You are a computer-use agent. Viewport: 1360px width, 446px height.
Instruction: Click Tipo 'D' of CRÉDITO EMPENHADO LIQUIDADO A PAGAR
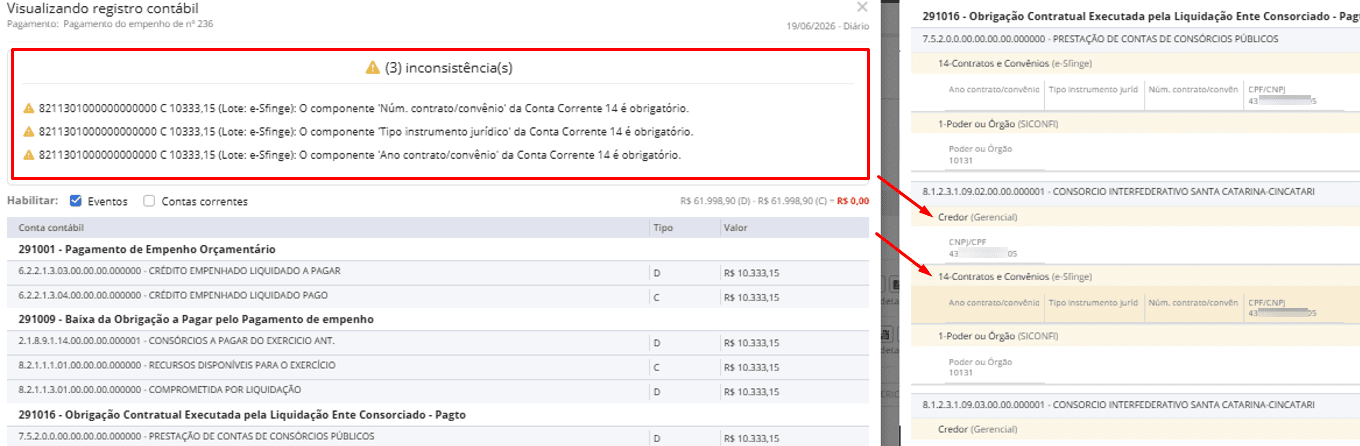(657, 272)
